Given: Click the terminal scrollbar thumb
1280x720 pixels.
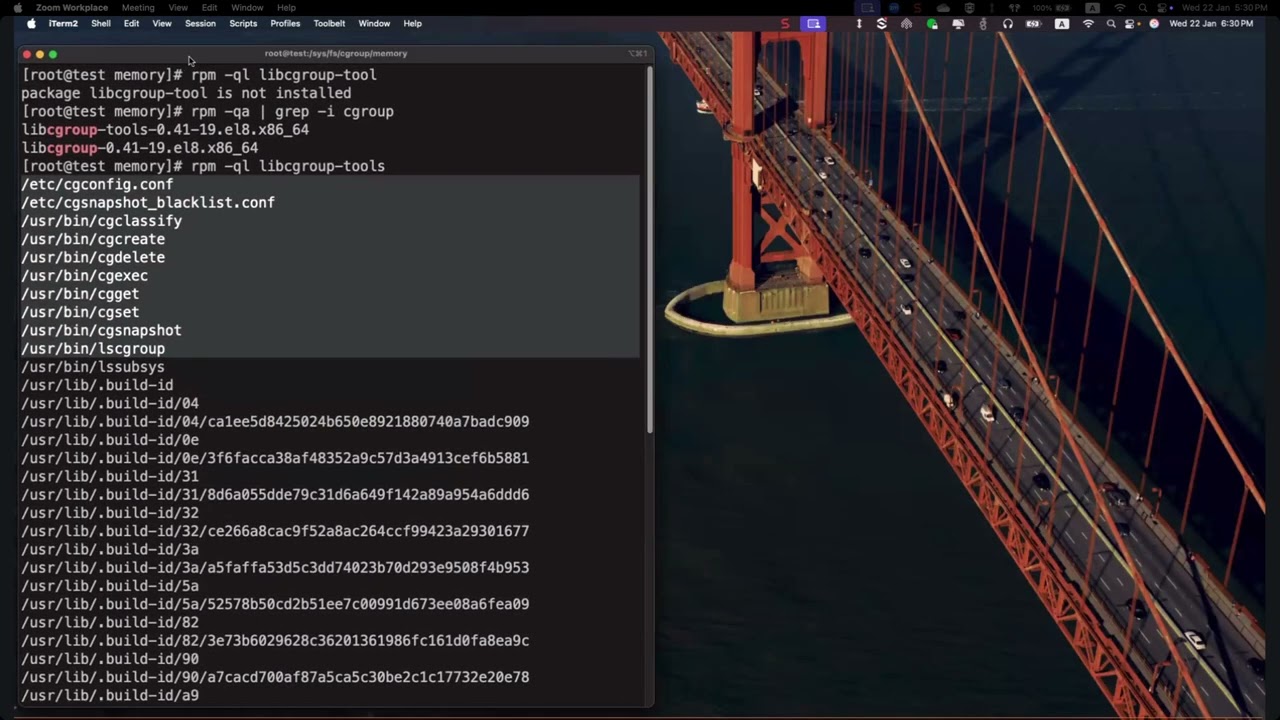Looking at the screenshot, I should [x=650, y=250].
